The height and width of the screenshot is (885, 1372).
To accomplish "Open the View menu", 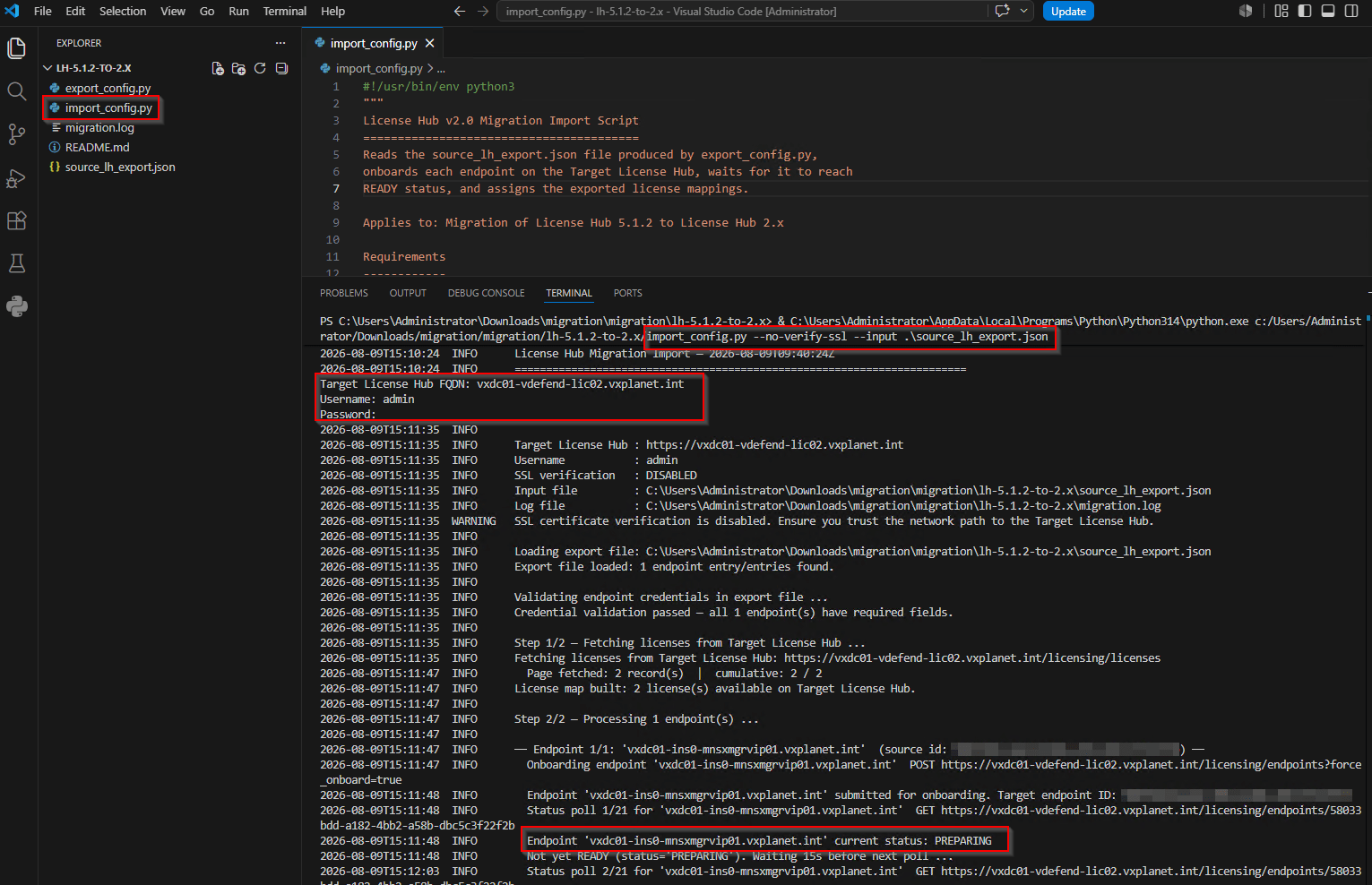I will [x=173, y=12].
